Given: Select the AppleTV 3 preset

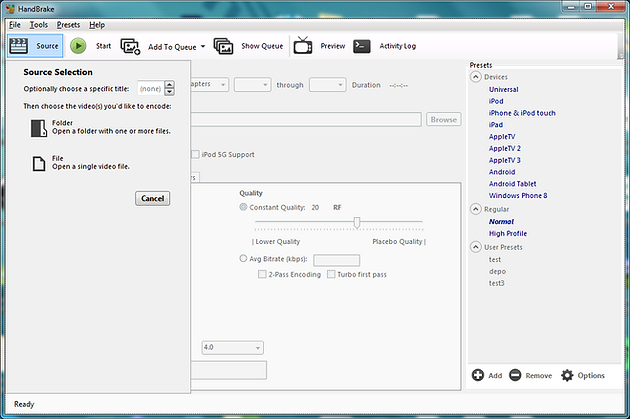Looking at the screenshot, I should 505,160.
